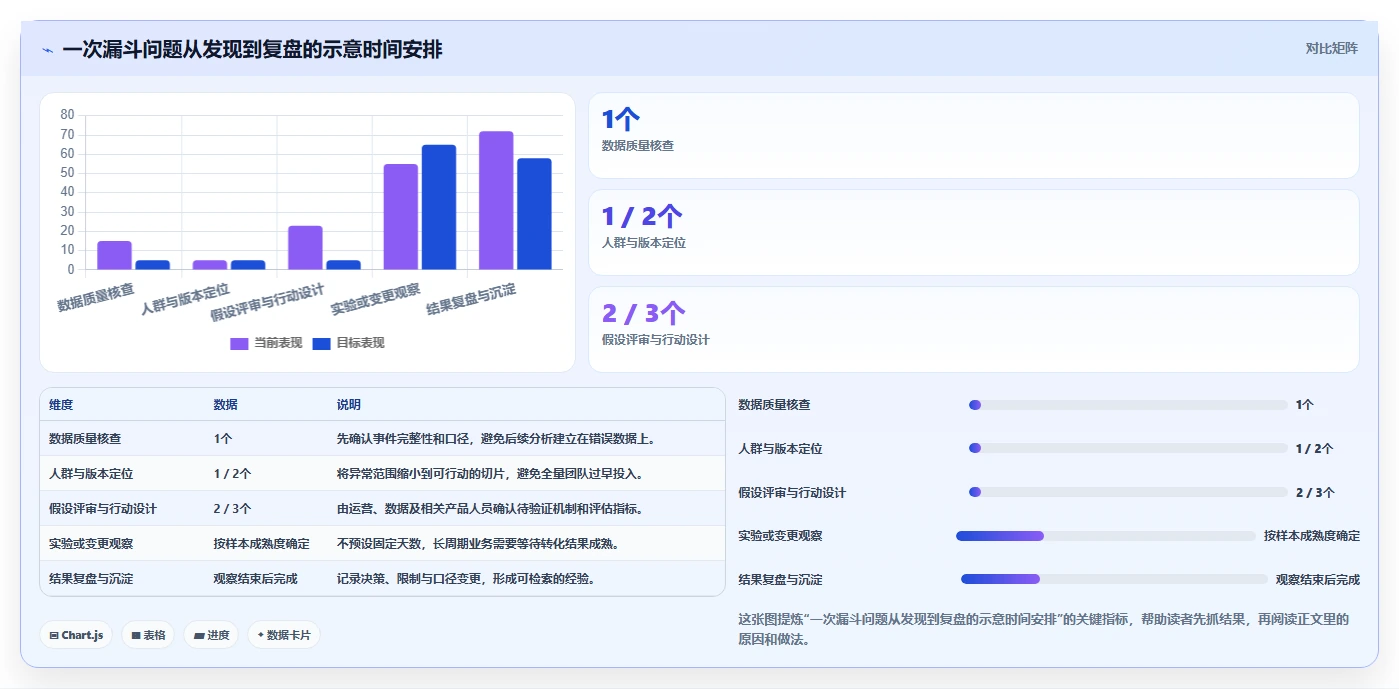Click the blue 假设评审与行动设计 bar
Screen dimensions: 1399x689
[343, 264]
